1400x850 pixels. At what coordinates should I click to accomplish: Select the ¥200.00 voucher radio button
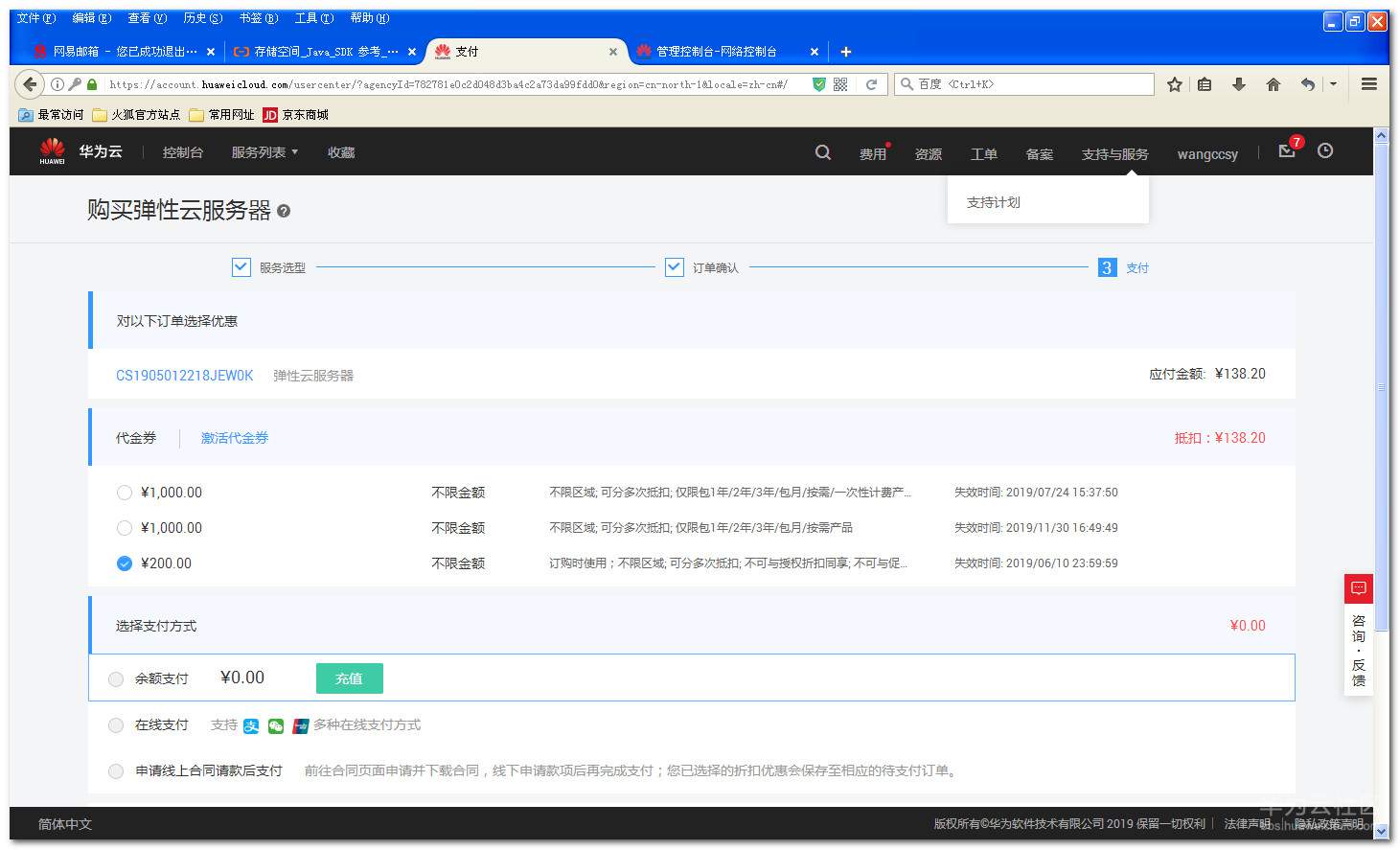(125, 563)
